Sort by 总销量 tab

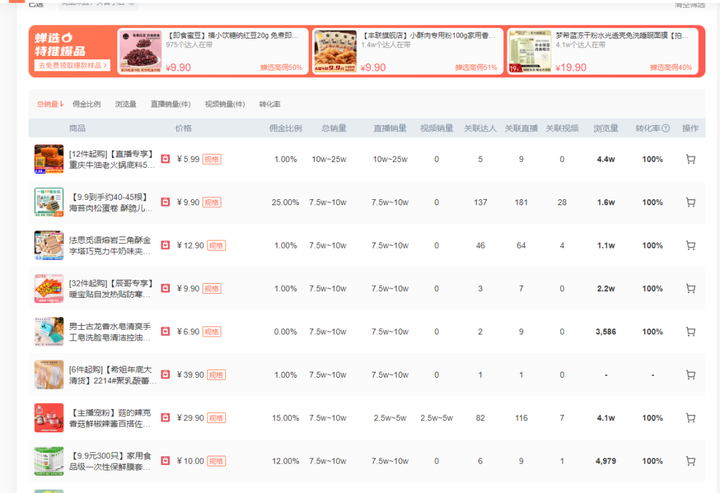50,104
